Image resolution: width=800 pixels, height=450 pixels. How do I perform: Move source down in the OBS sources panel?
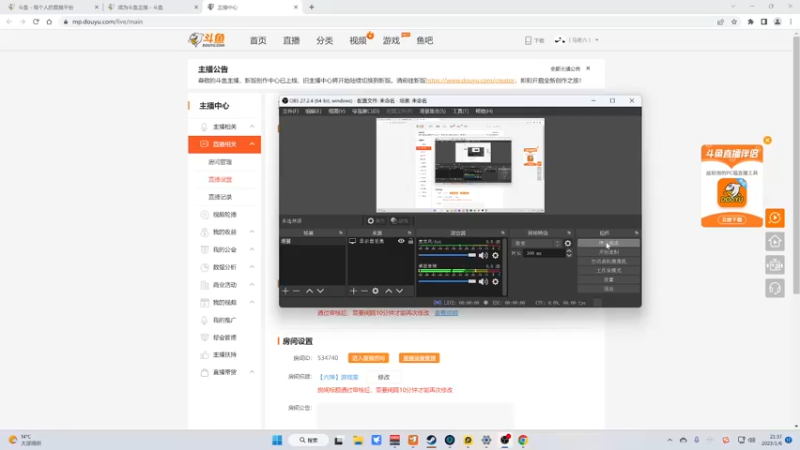coord(399,291)
